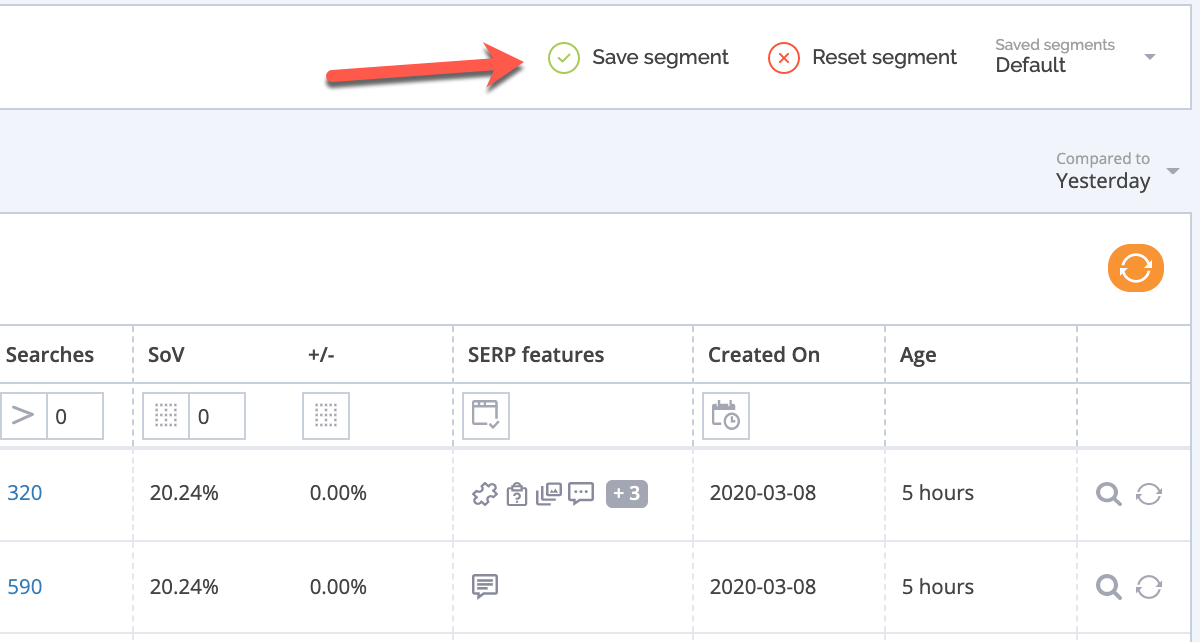Refresh the keyword in the 590 row

pos(1149,587)
